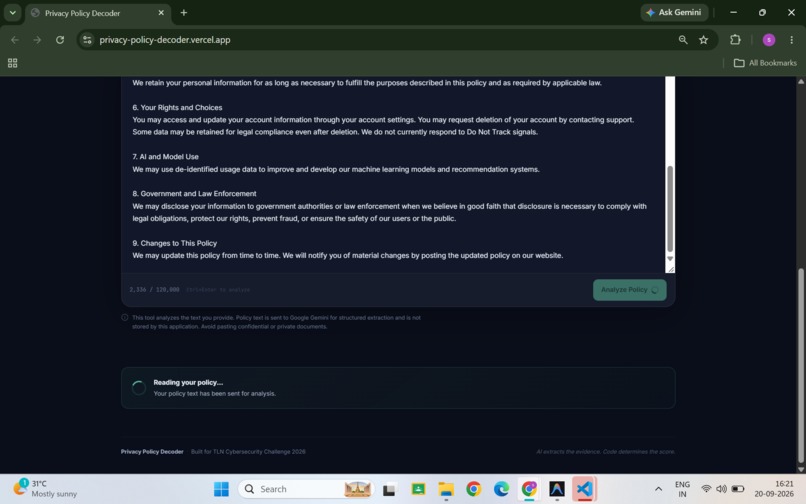This screenshot has width=806, height=504.
Task: Open Visual Studio Code from the taskbar
Action: pyautogui.click(x=584, y=489)
